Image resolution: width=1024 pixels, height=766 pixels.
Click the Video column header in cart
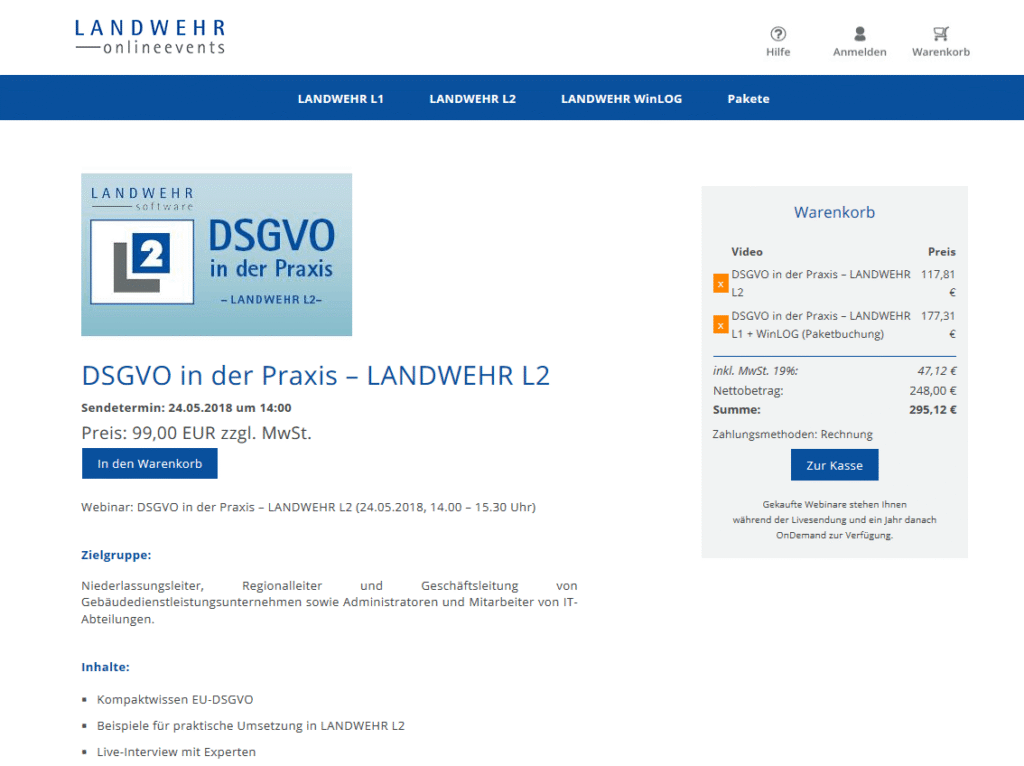[746, 251]
